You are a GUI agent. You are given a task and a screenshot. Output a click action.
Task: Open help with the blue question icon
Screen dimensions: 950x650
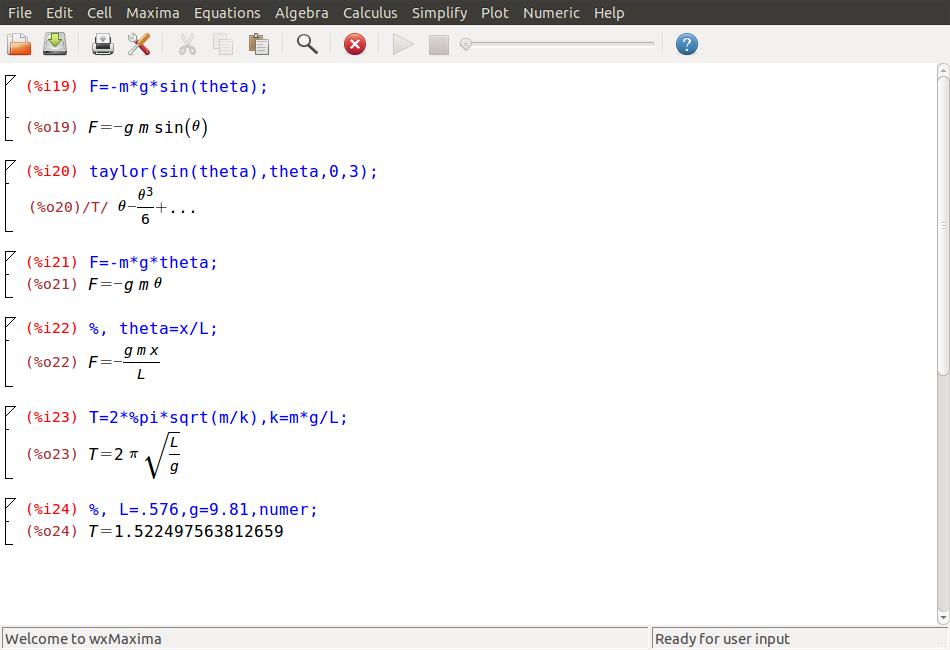pyautogui.click(x=686, y=44)
